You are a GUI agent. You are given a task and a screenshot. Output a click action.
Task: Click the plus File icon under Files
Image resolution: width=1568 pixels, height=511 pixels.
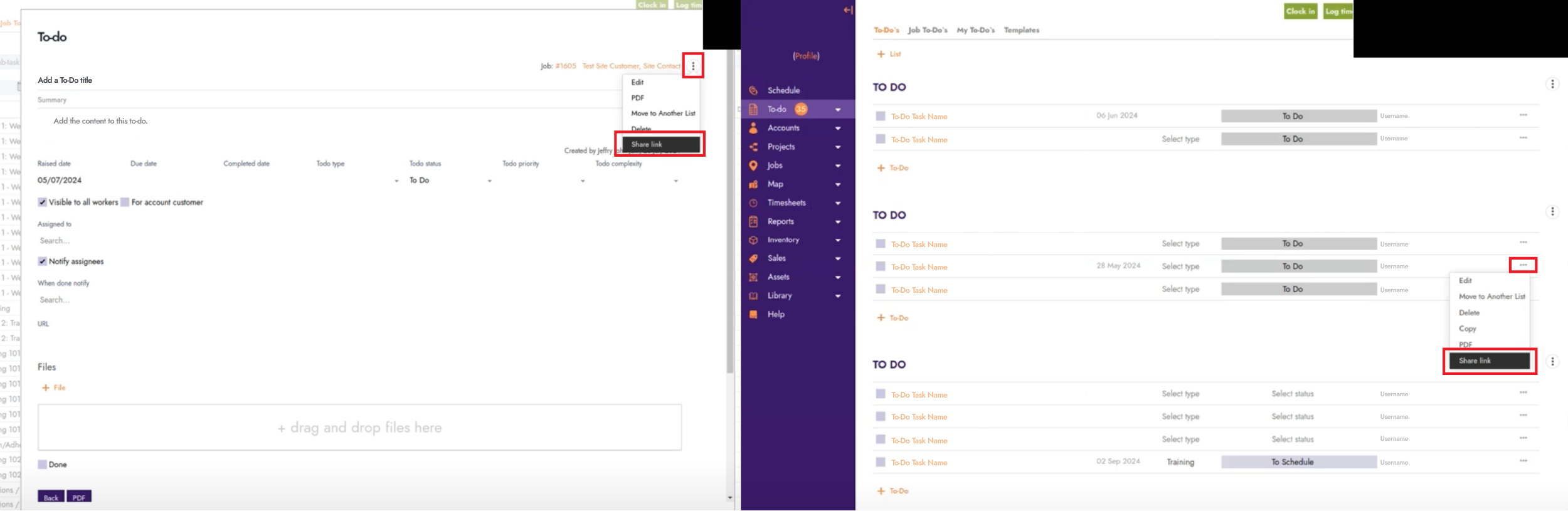point(45,388)
